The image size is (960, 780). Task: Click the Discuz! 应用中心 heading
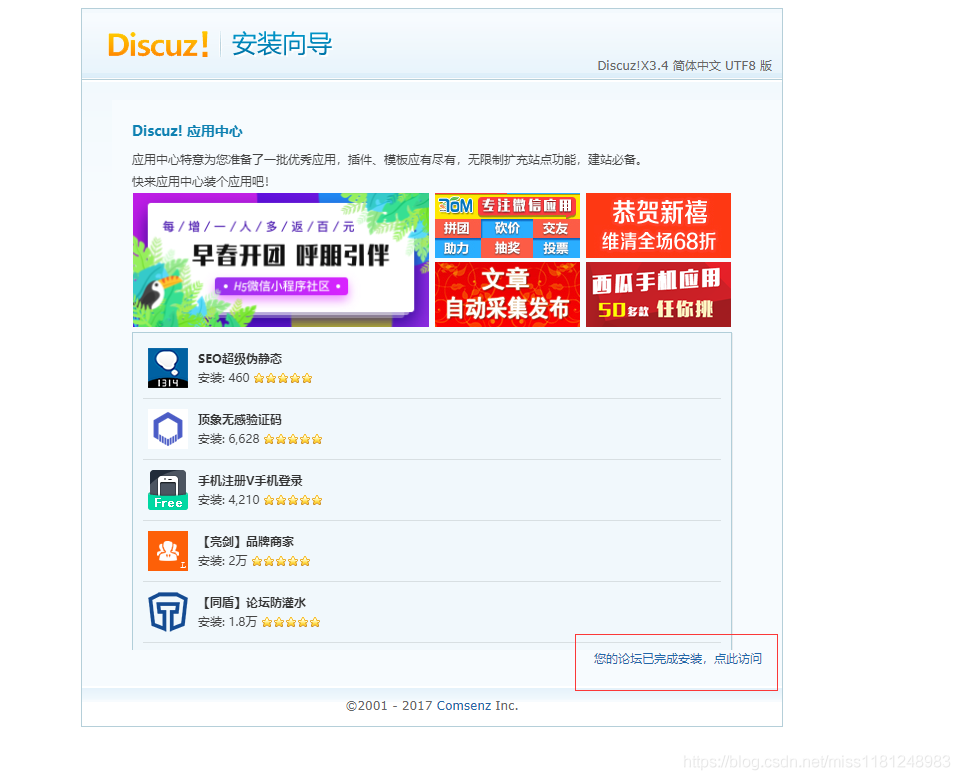tap(187, 131)
